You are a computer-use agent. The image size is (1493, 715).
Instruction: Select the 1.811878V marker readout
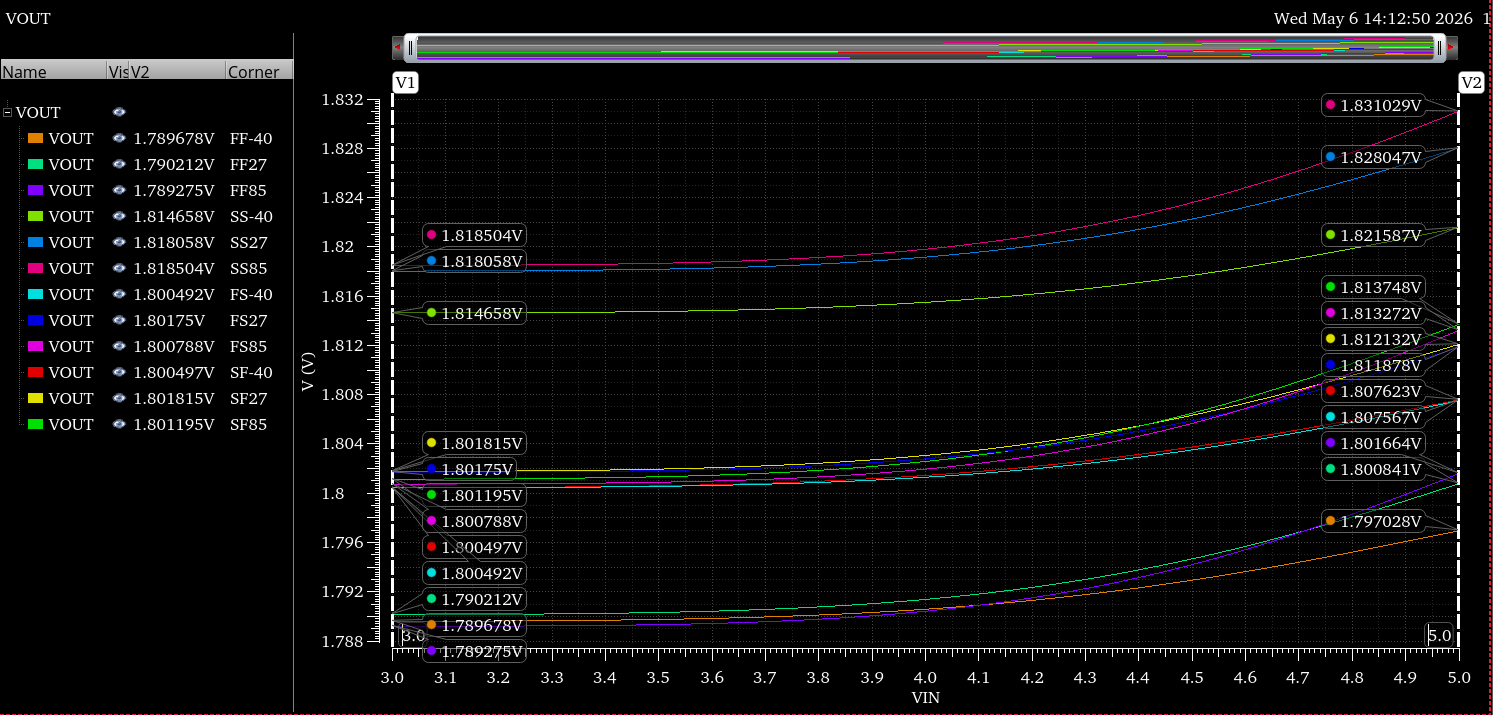1372,365
